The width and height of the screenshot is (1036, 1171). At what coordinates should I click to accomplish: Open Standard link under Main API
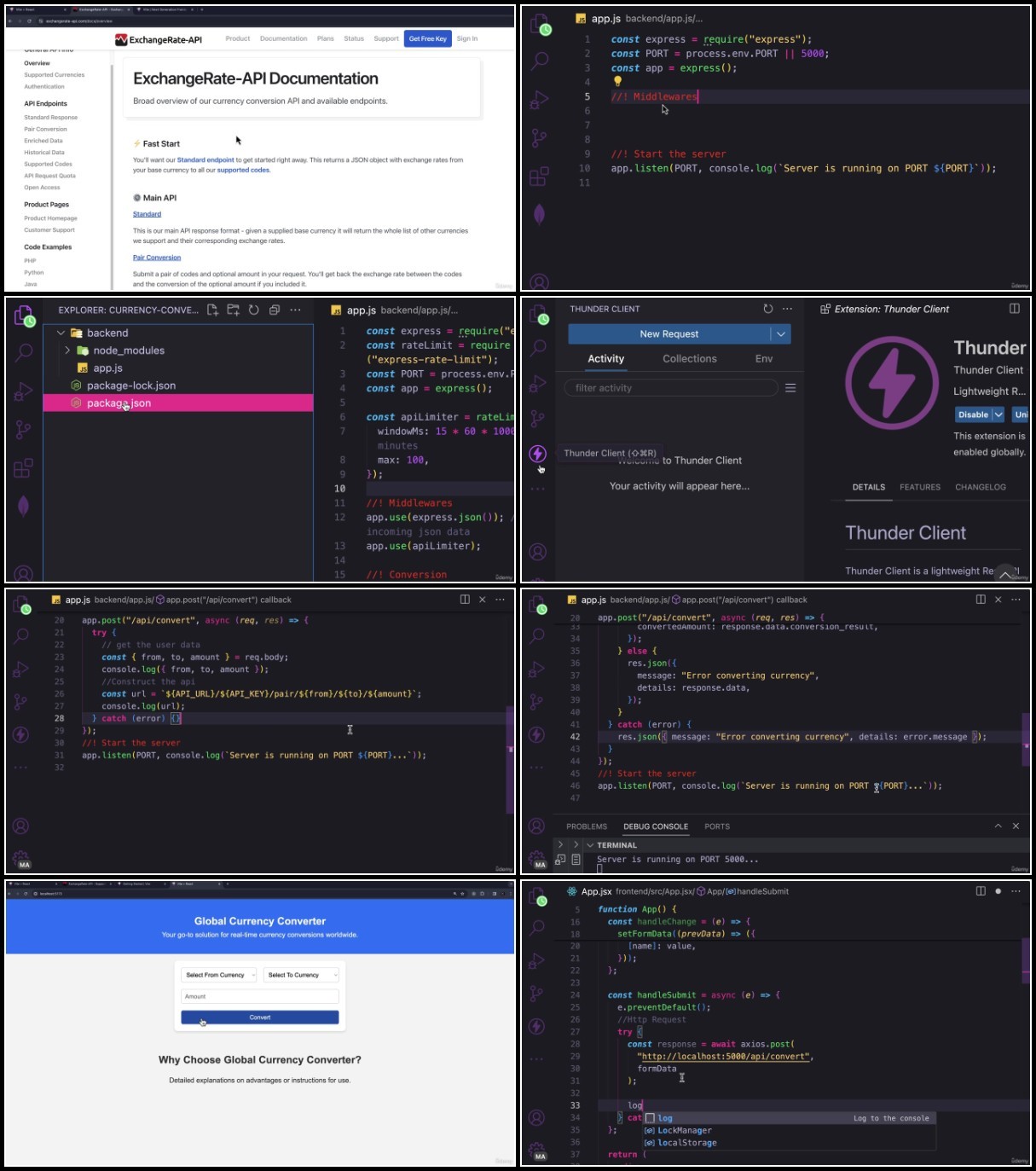(147, 214)
